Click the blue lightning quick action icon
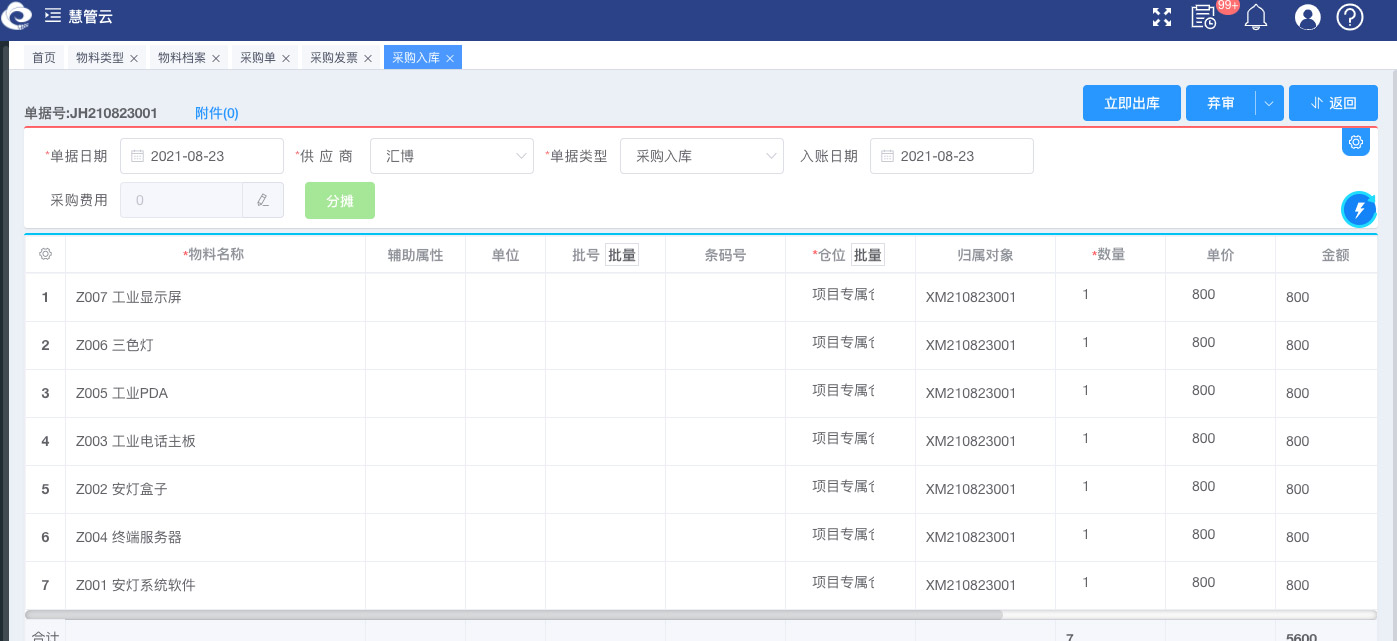Image resolution: width=1397 pixels, height=641 pixels. tap(1359, 210)
